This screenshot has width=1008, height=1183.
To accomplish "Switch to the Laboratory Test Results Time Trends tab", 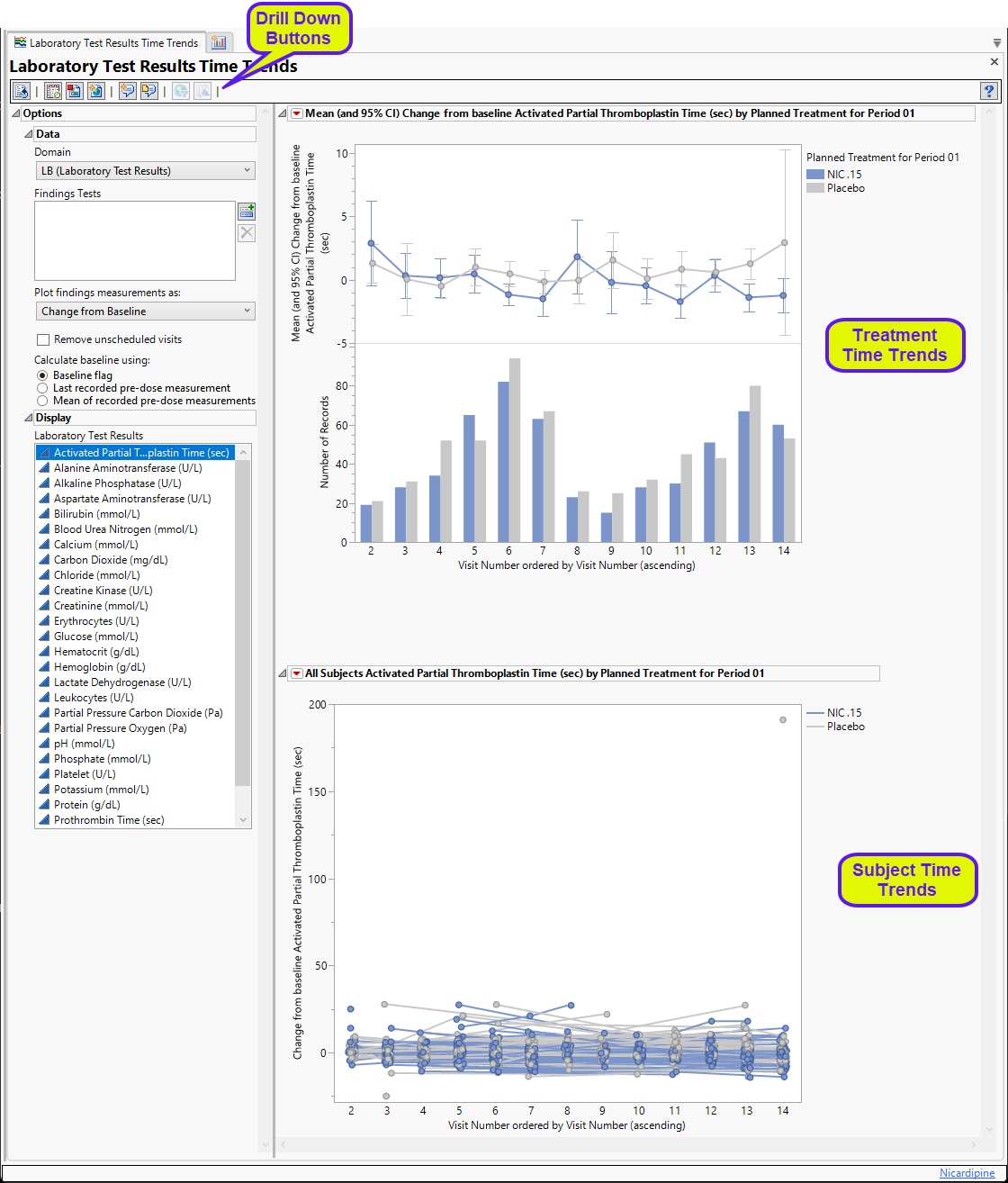I will [x=106, y=42].
